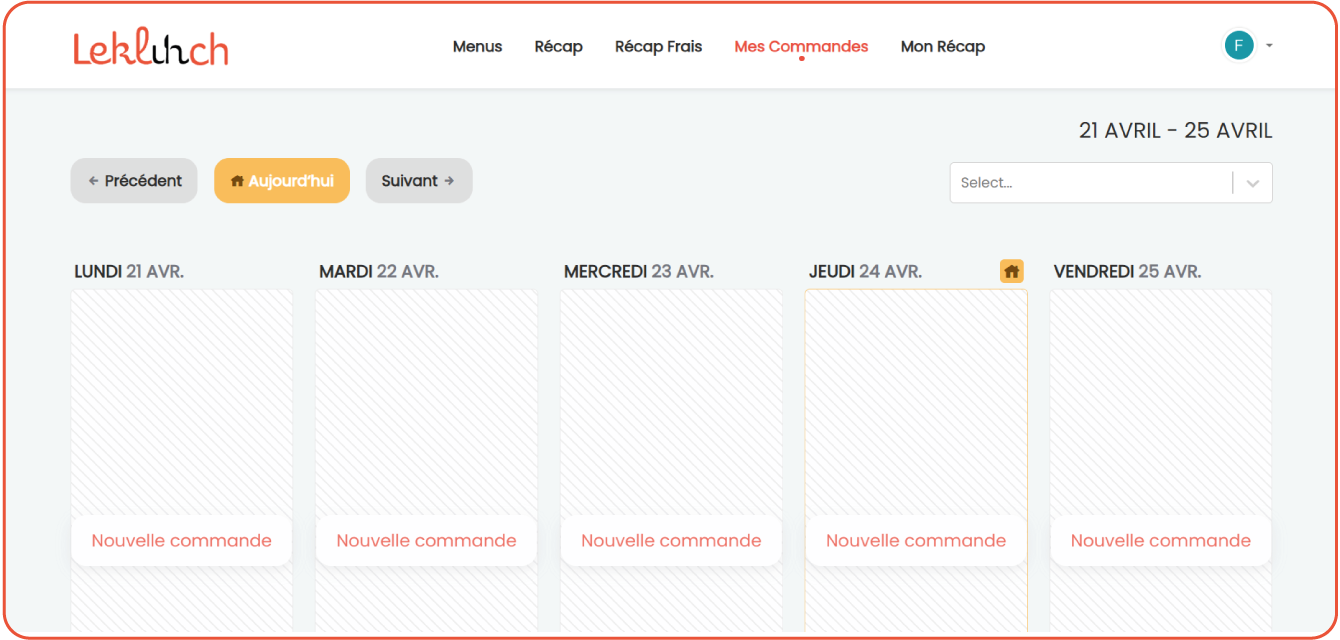Click the home icon beside Jeudi 24 Avr.
Viewport: 1340px width, 640px height.
coord(1011,271)
